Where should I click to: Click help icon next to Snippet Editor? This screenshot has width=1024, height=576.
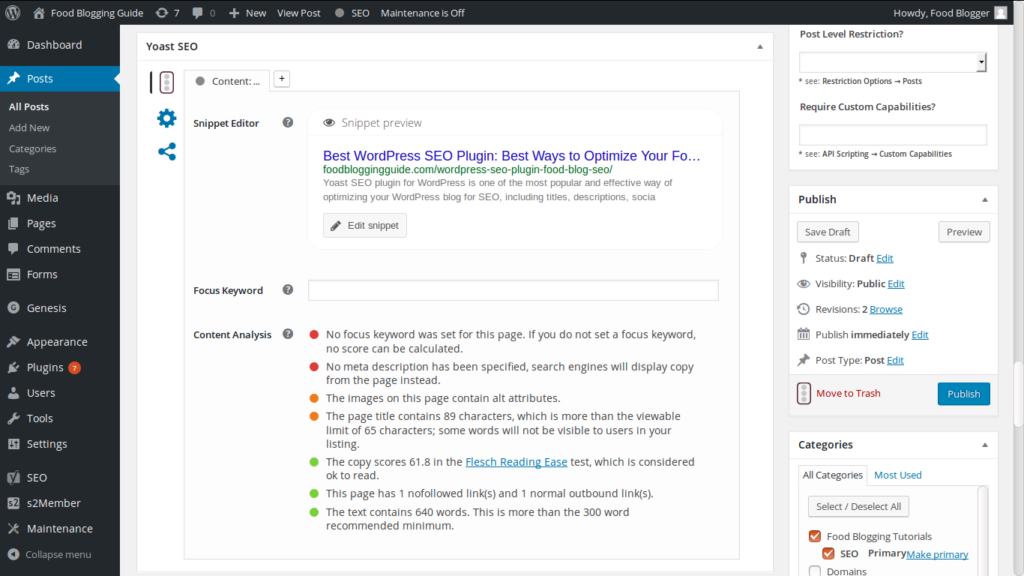click(x=288, y=123)
